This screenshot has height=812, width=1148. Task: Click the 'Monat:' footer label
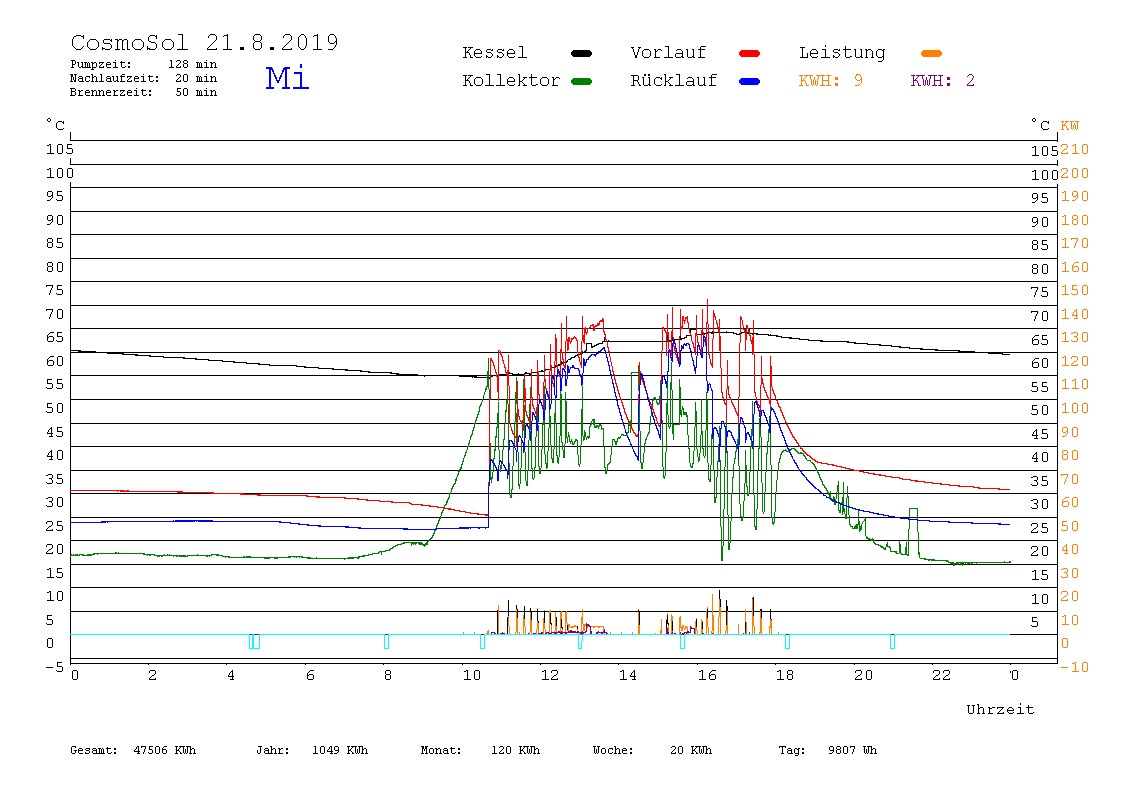coord(441,750)
